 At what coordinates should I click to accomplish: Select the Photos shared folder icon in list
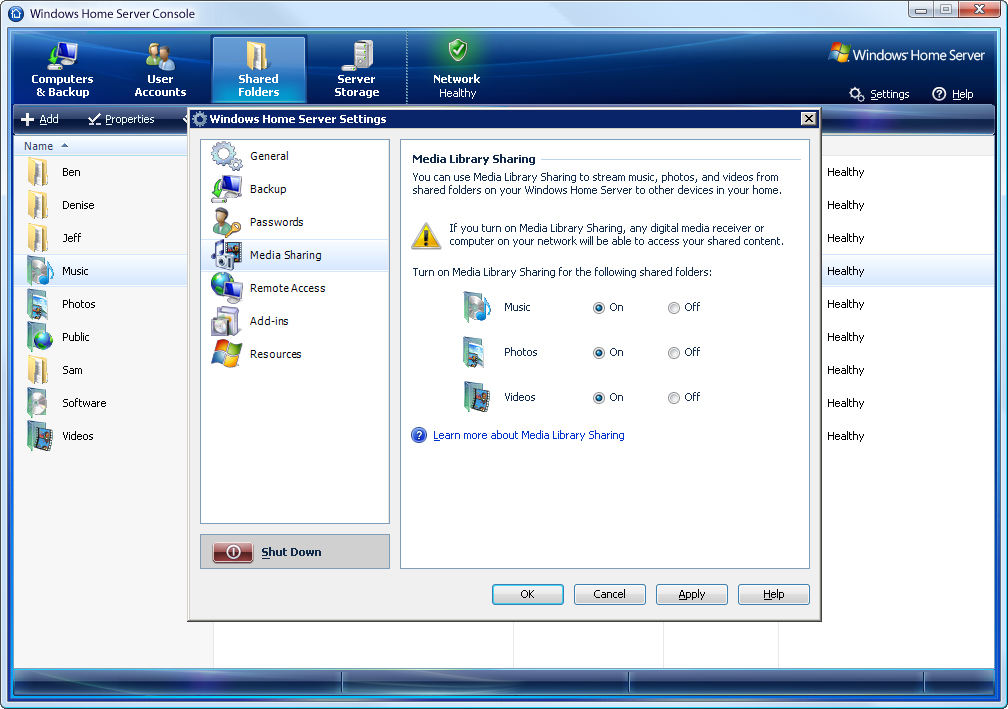pyautogui.click(x=38, y=304)
